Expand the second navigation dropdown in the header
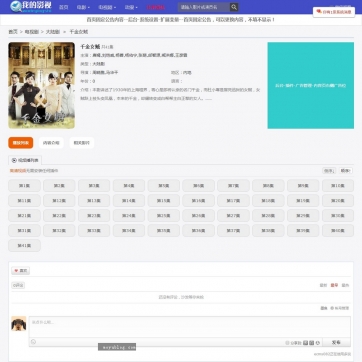Screen dimensions: 362x362 click(x=83, y=7)
